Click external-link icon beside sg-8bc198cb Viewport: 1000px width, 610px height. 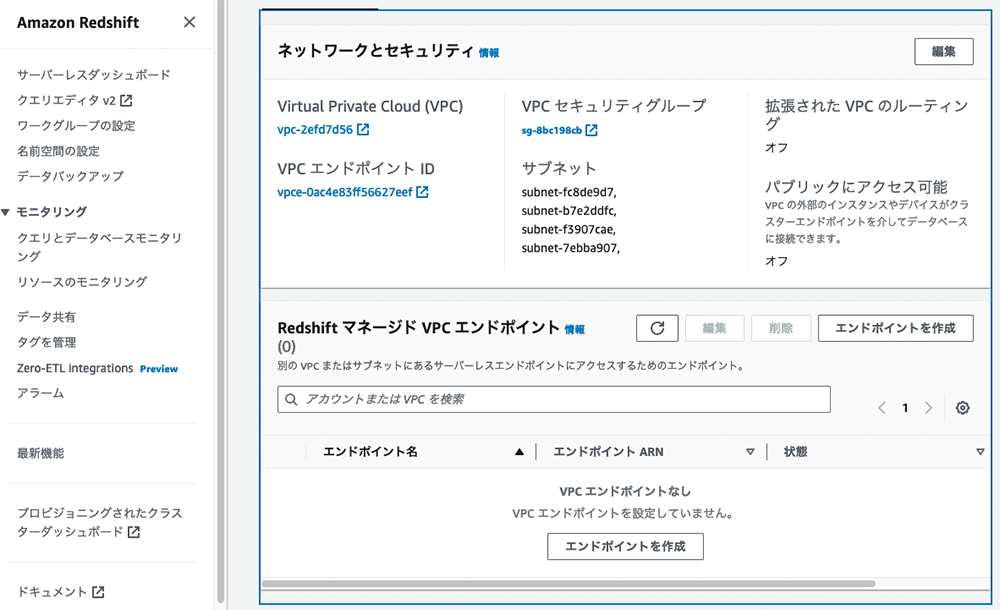[x=591, y=130]
